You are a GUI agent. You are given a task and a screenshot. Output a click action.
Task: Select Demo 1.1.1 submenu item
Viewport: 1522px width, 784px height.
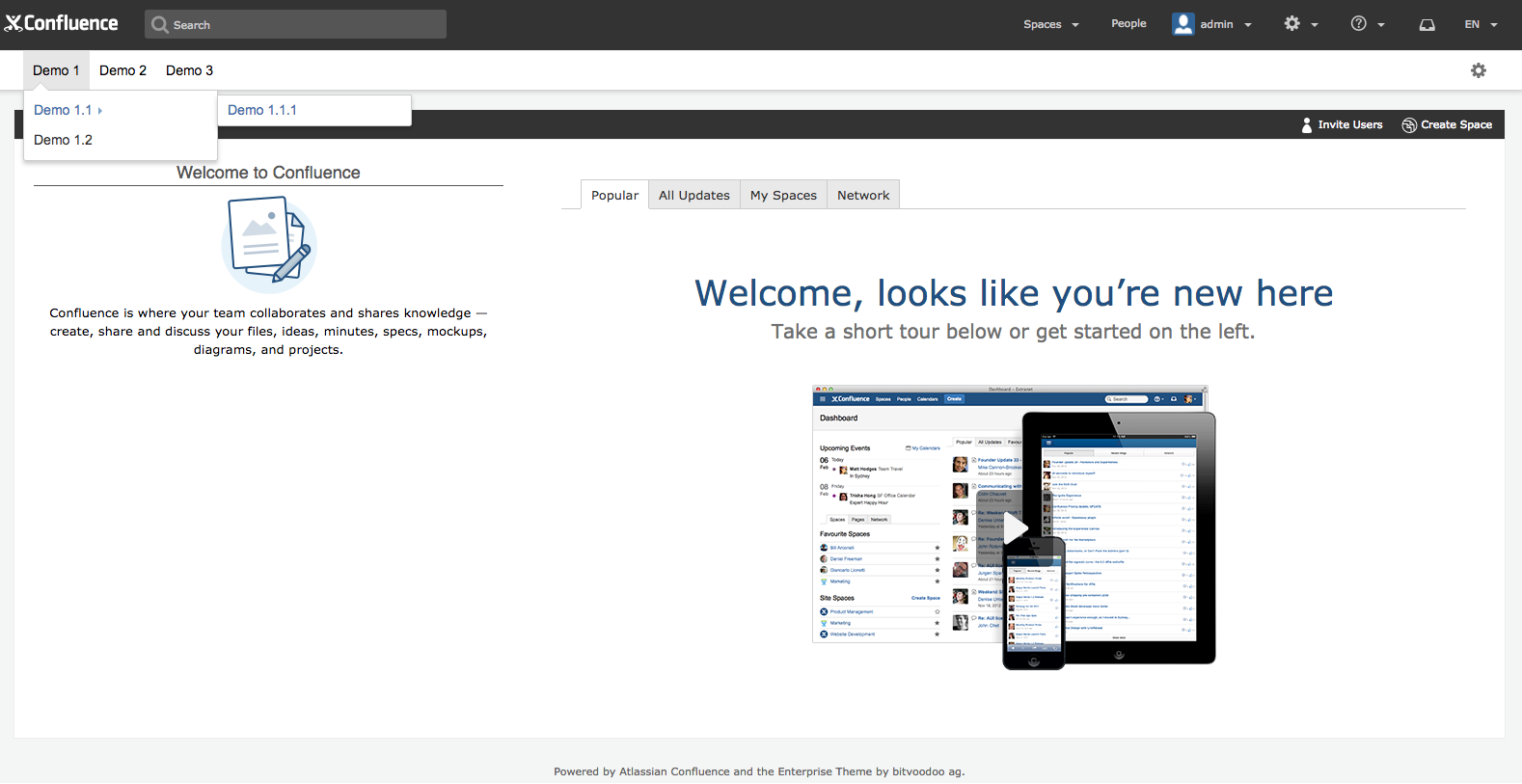[262, 110]
